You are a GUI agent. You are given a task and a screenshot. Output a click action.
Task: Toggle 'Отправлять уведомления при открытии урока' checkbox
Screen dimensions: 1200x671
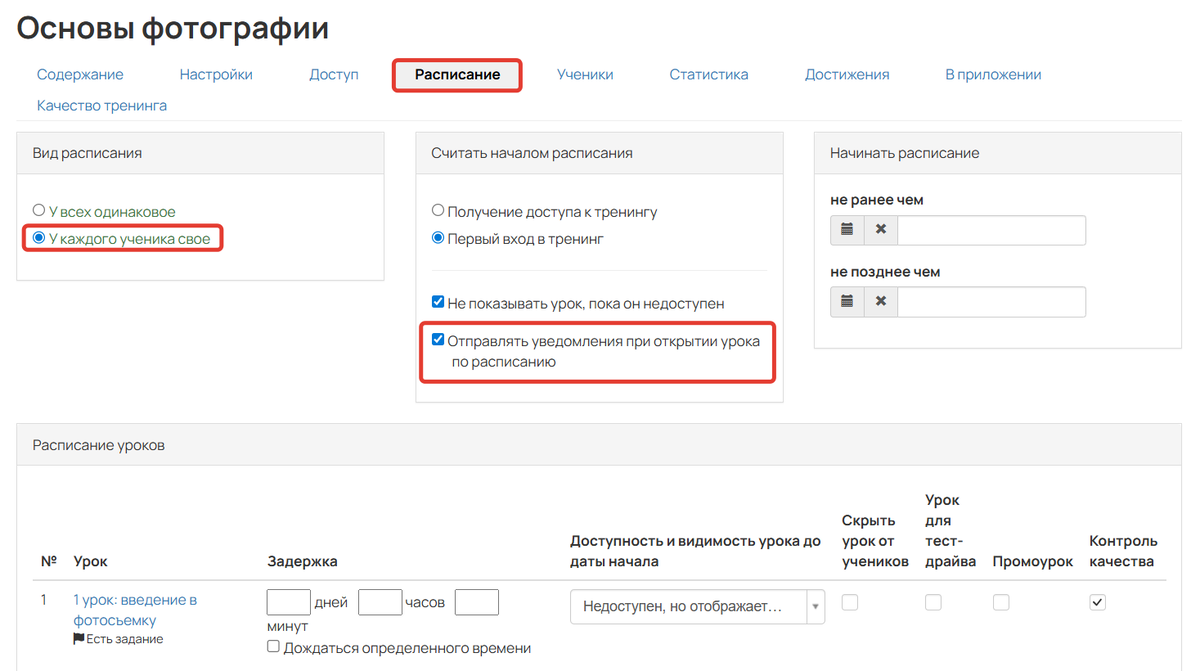click(438, 340)
